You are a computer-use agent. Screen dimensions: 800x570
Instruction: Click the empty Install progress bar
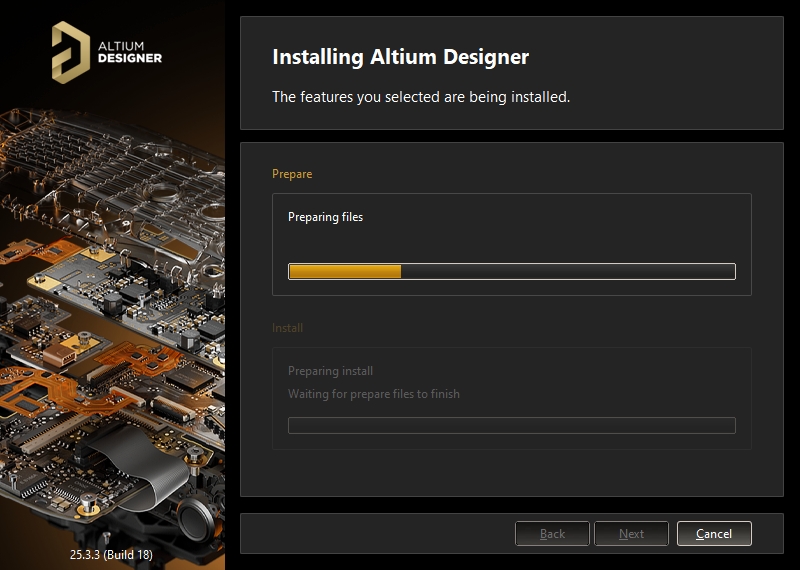click(x=511, y=426)
